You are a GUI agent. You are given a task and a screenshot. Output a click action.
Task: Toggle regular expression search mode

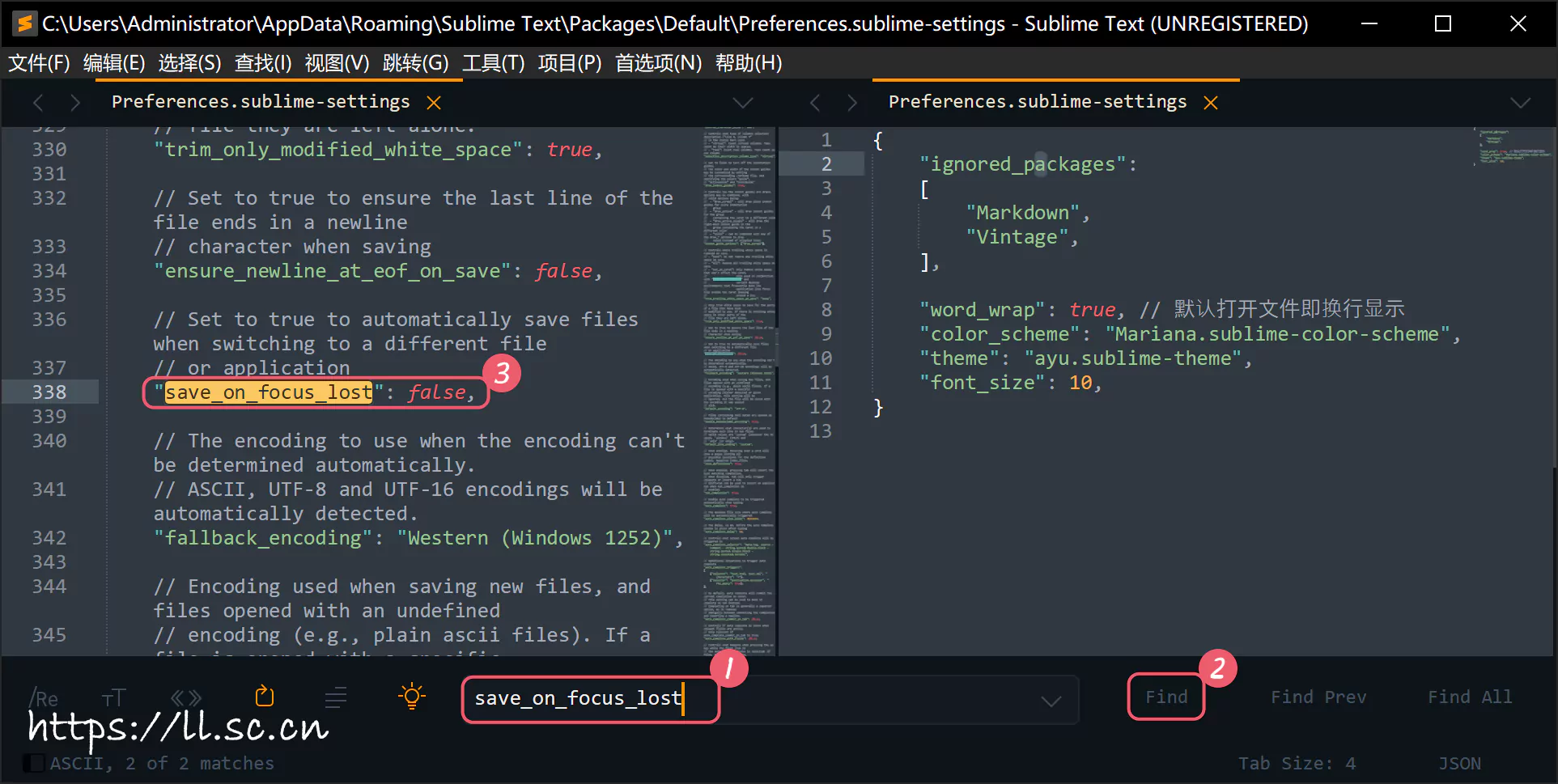point(44,697)
